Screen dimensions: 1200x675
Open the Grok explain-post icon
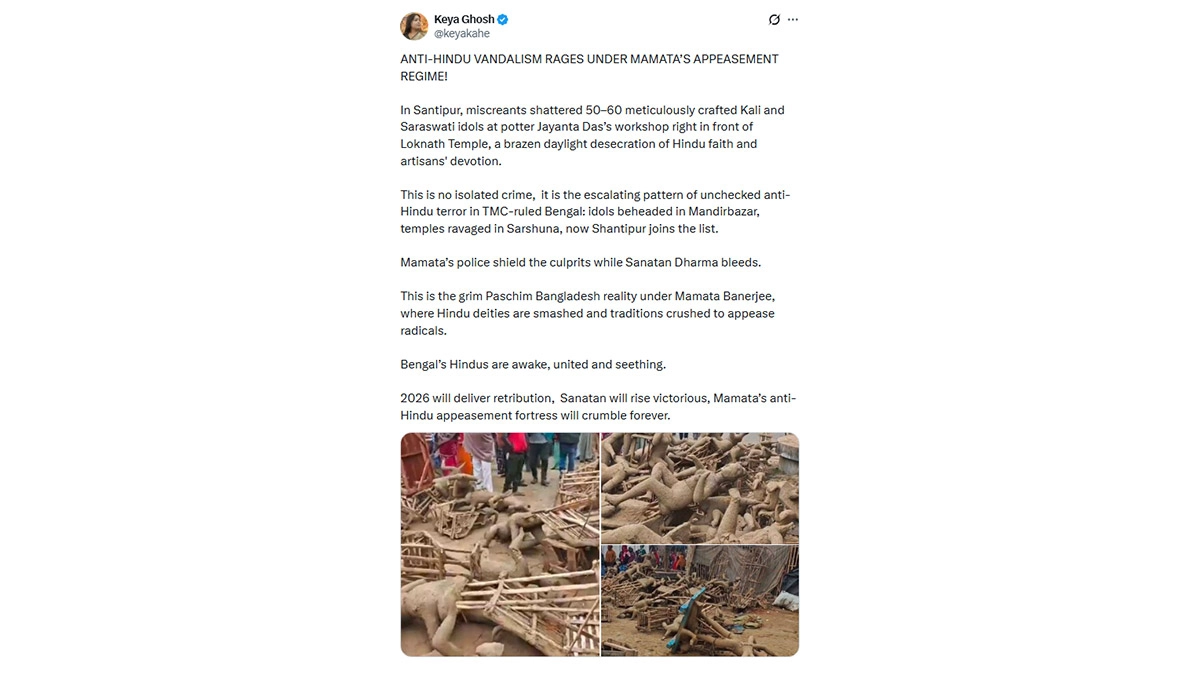pyautogui.click(x=773, y=20)
